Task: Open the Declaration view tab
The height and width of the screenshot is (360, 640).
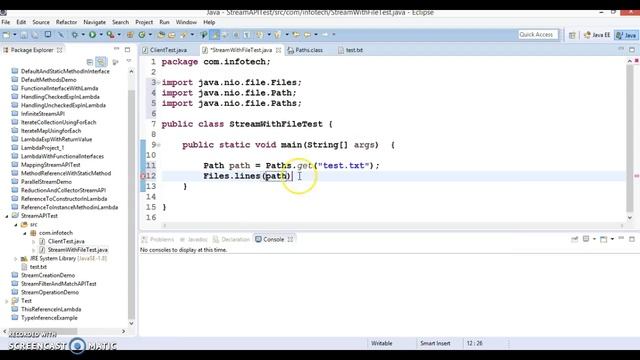Action: (231, 239)
